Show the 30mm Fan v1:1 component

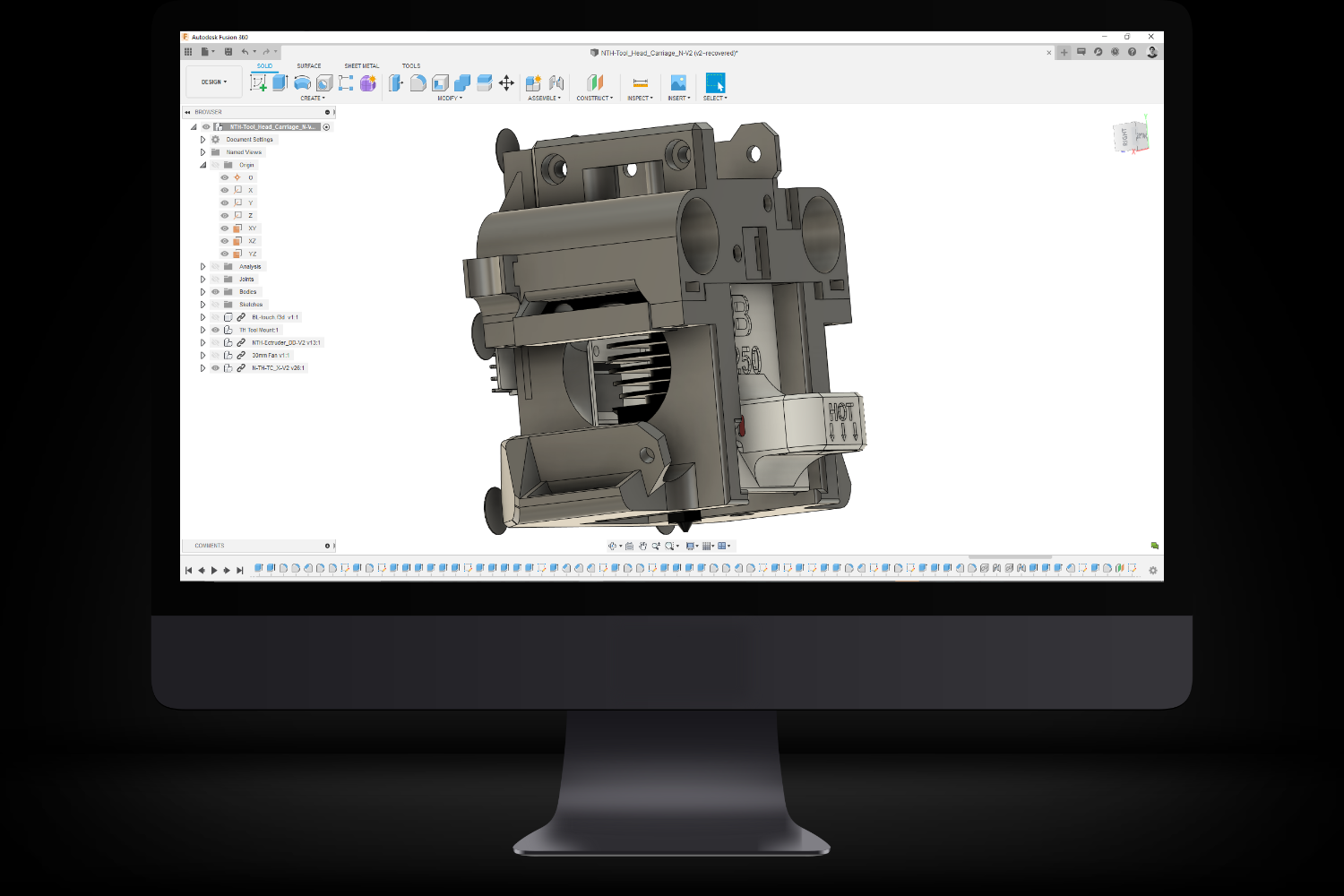(x=215, y=356)
